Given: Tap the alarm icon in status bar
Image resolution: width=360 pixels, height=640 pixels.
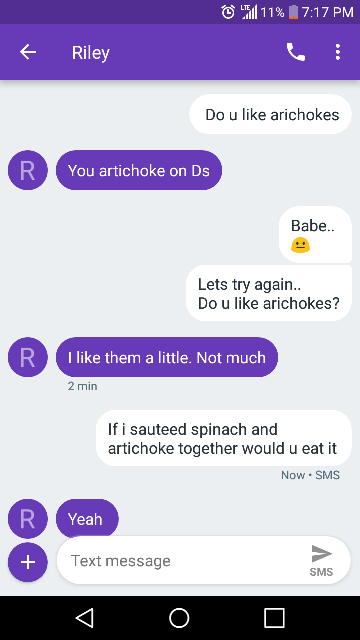Looking at the screenshot, I should [x=228, y=12].
